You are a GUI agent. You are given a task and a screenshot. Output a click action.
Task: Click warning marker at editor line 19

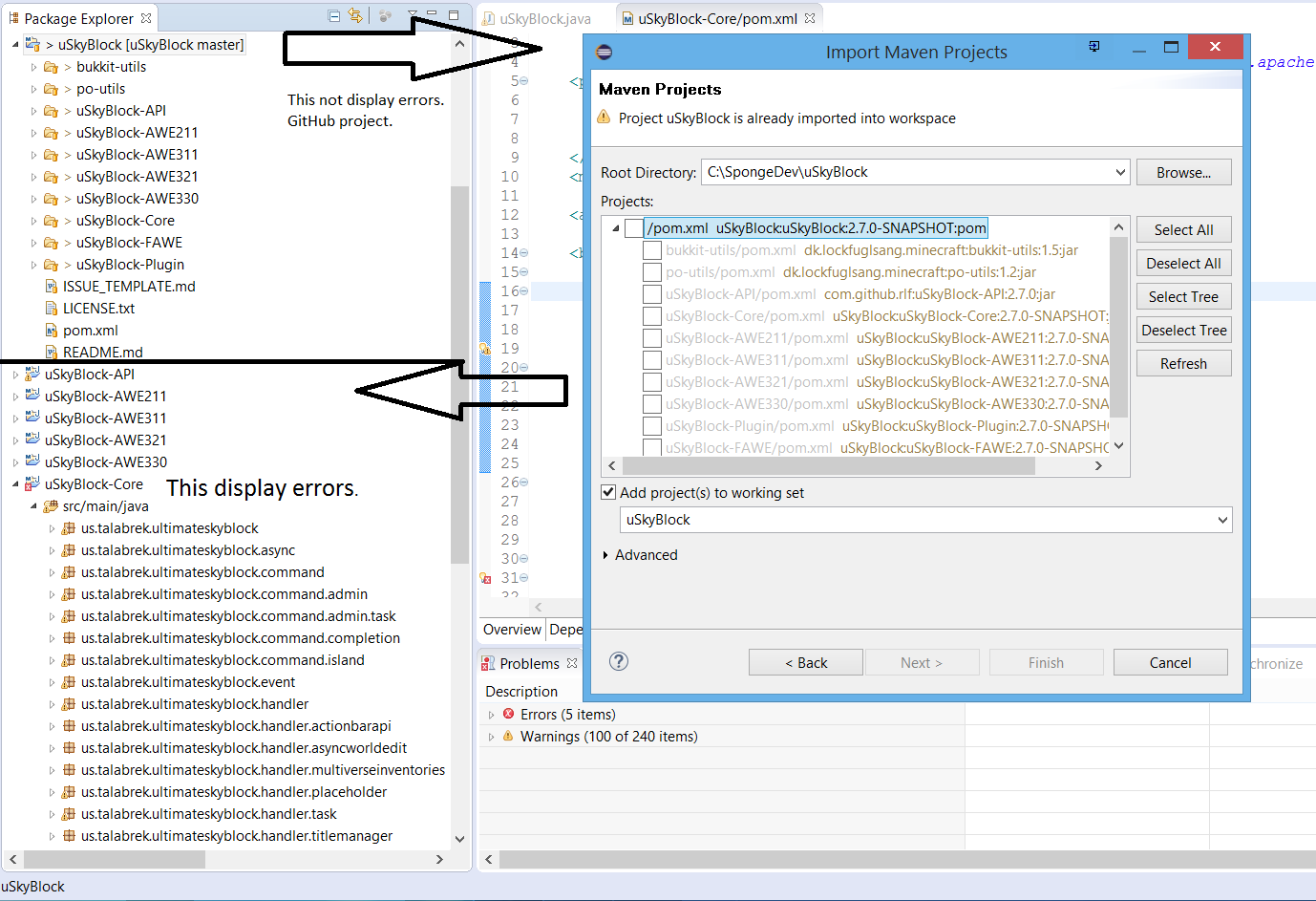485,349
